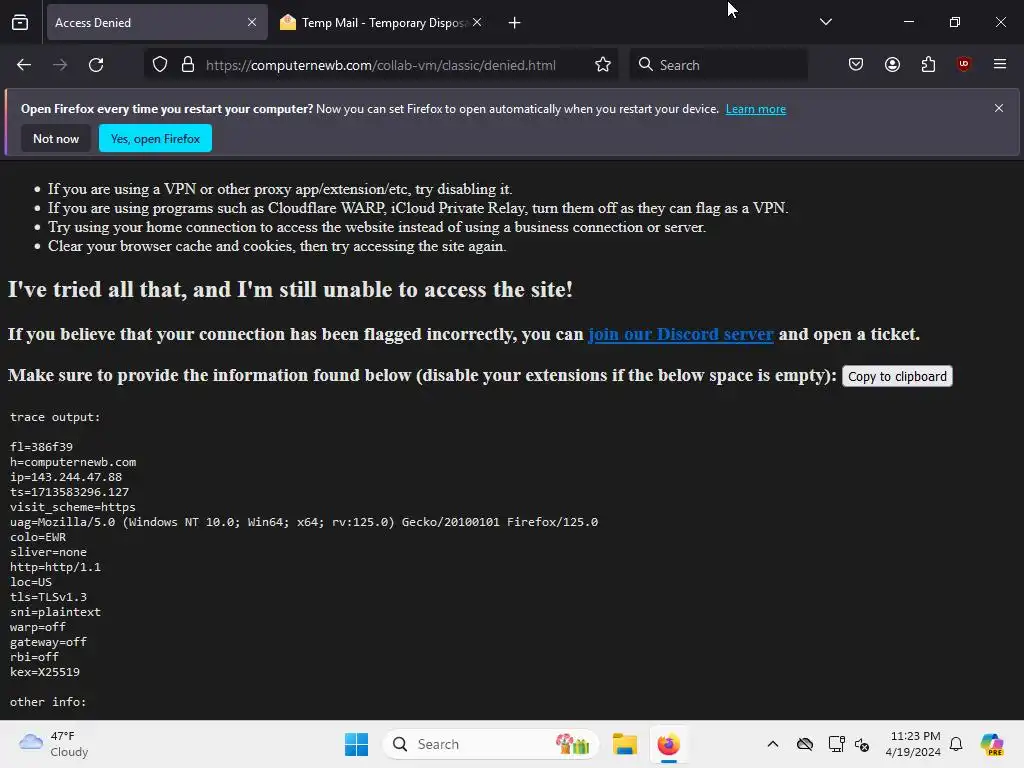The image size is (1024, 768).
Task: Click Copy to clipboard button
Action: coord(897,376)
